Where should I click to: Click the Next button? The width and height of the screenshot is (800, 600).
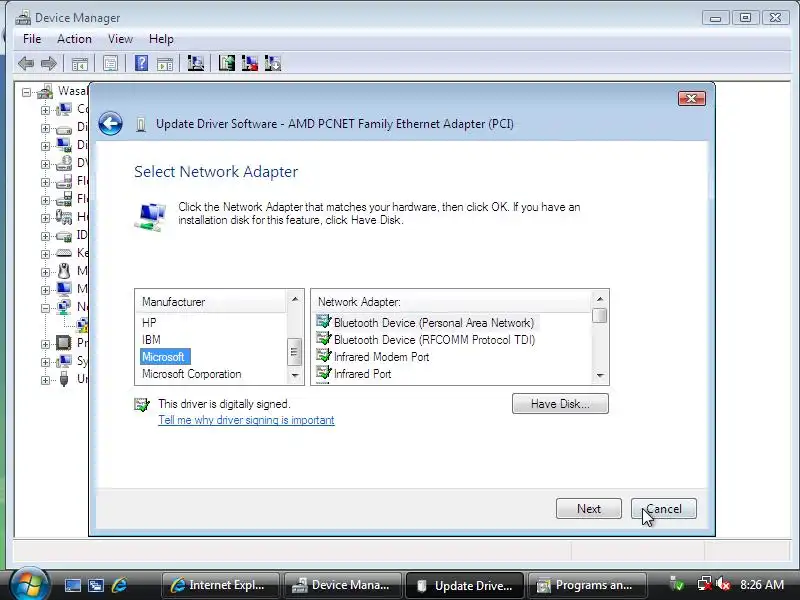coord(589,509)
